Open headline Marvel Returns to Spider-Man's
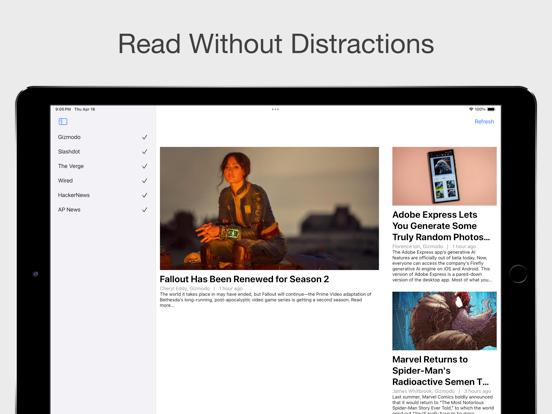Viewport: 552px width, 414px height. (x=440, y=370)
